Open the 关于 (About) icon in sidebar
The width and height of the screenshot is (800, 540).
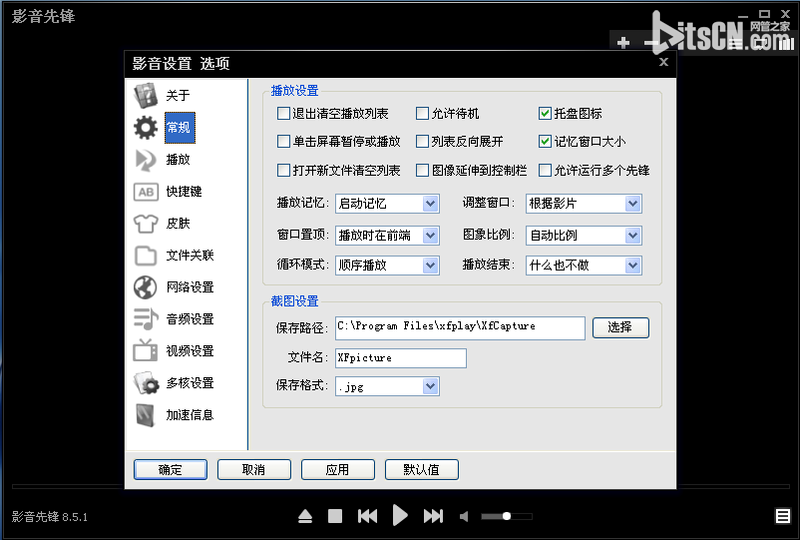tap(146, 95)
